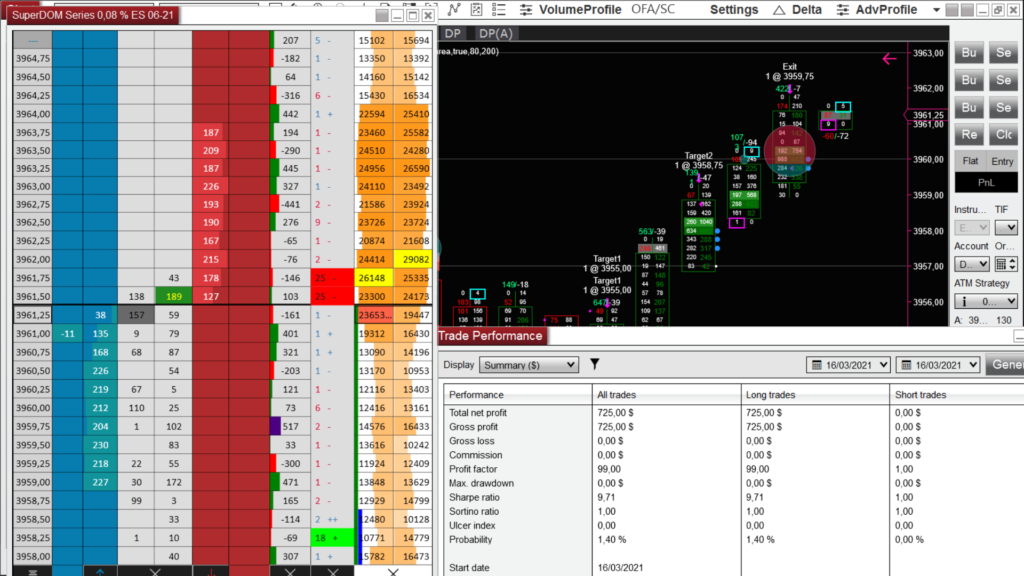
Task: Click the Rev (reverse) button
Action: (x=969, y=135)
